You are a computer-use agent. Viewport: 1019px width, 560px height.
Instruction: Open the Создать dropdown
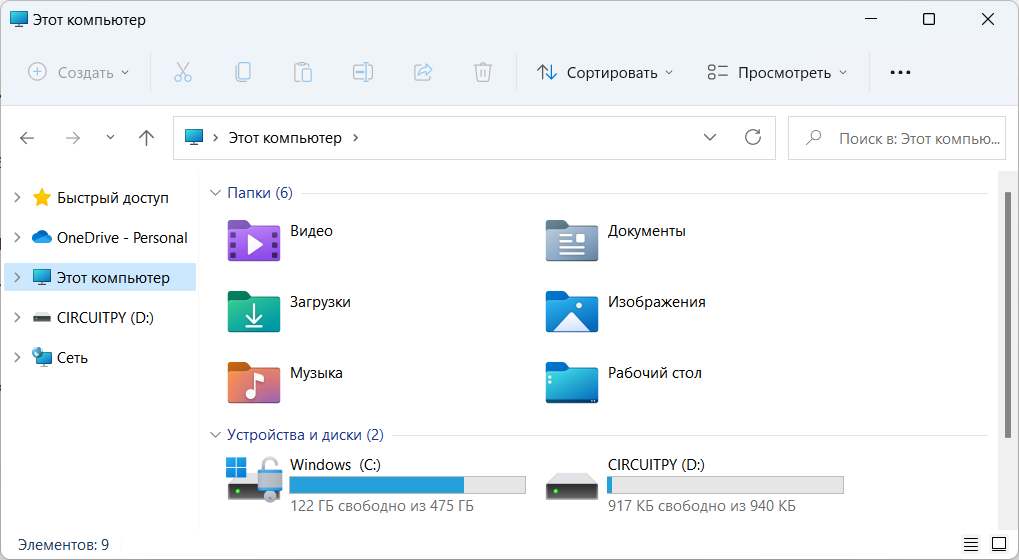(79, 72)
